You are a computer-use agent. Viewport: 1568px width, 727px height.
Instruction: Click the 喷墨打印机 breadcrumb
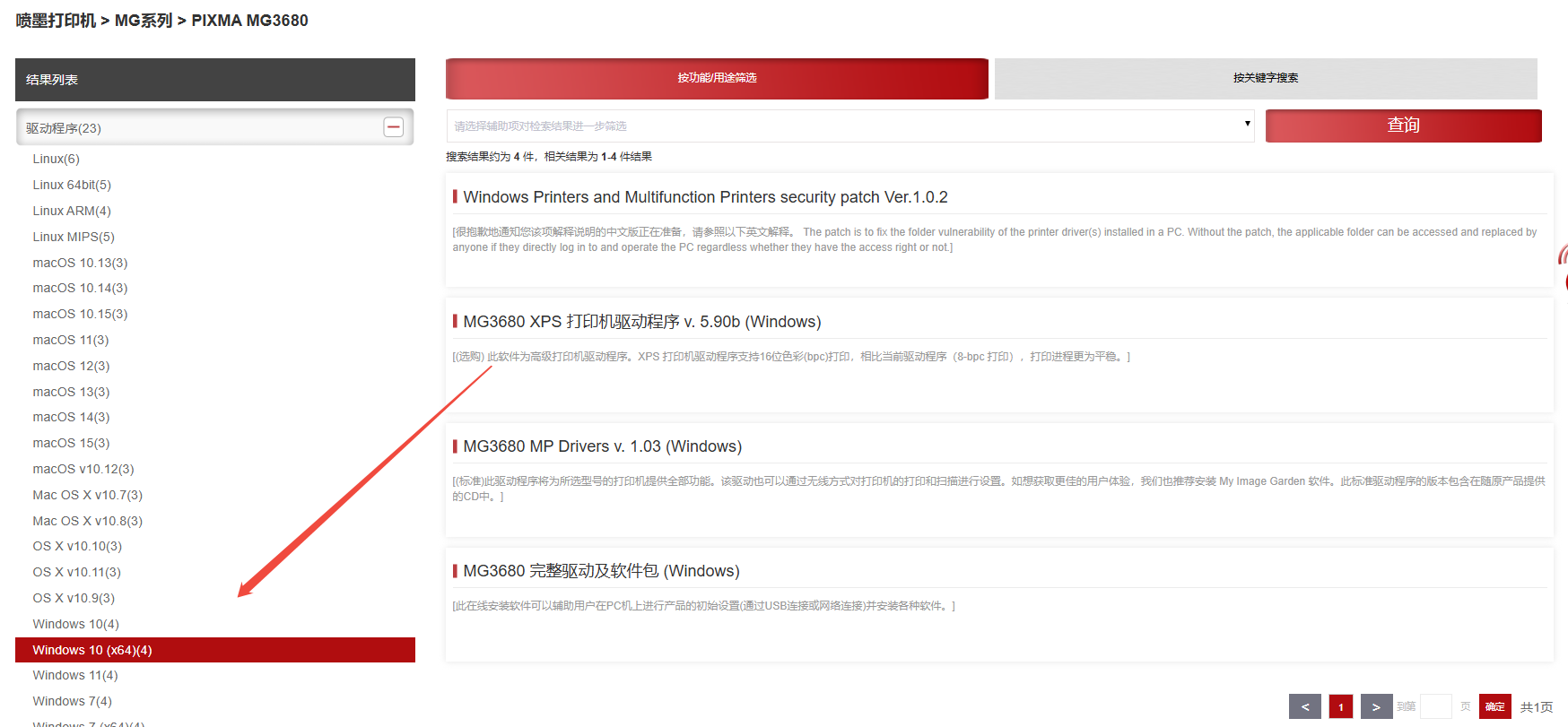point(56,21)
